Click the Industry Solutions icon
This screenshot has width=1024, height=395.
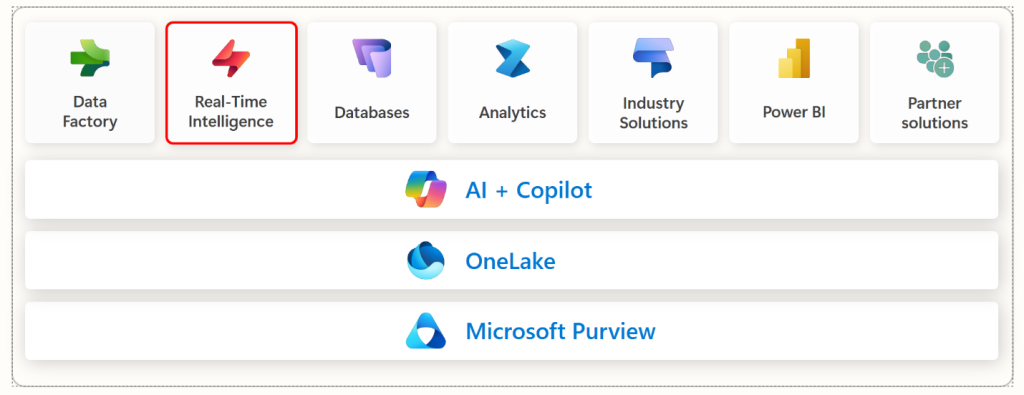653,58
